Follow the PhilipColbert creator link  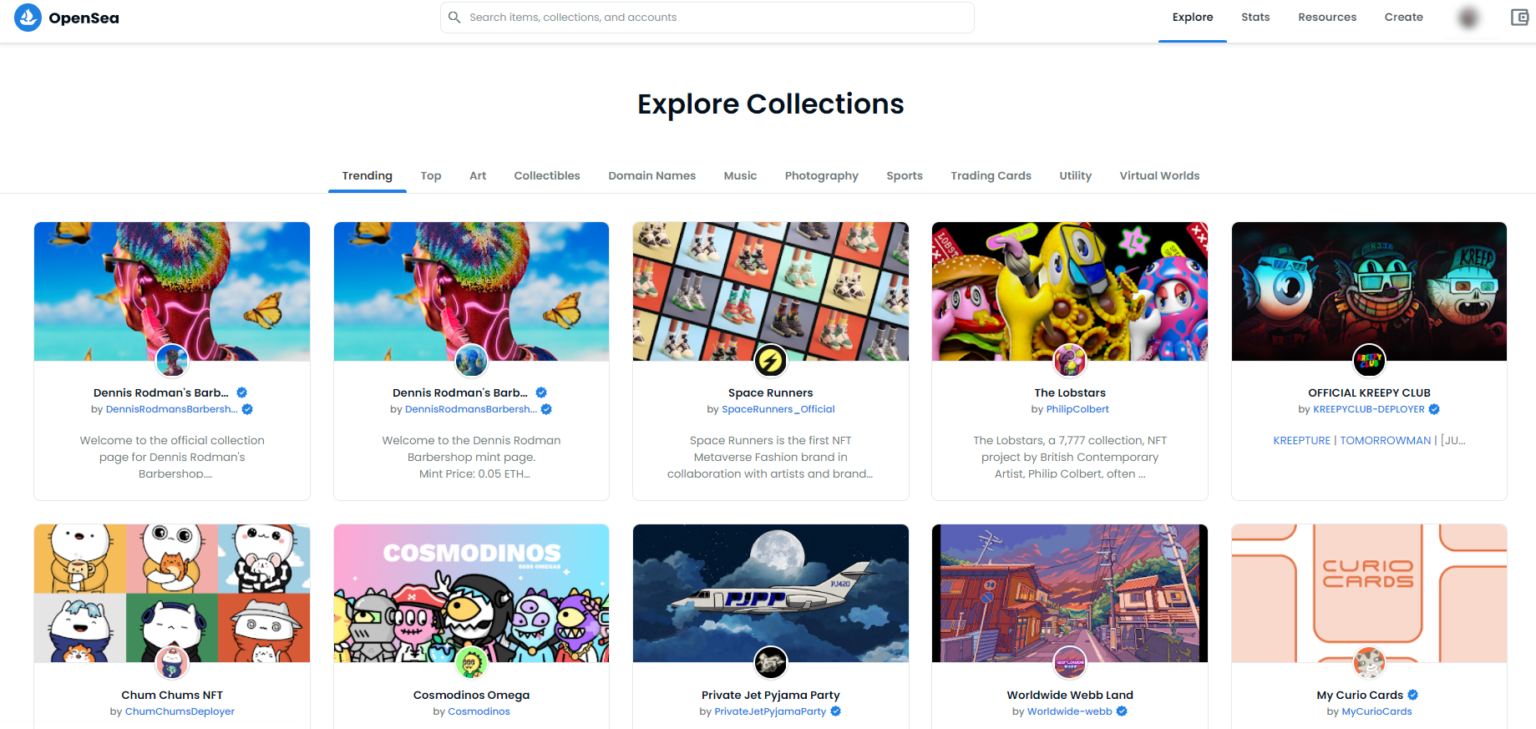(x=1077, y=409)
